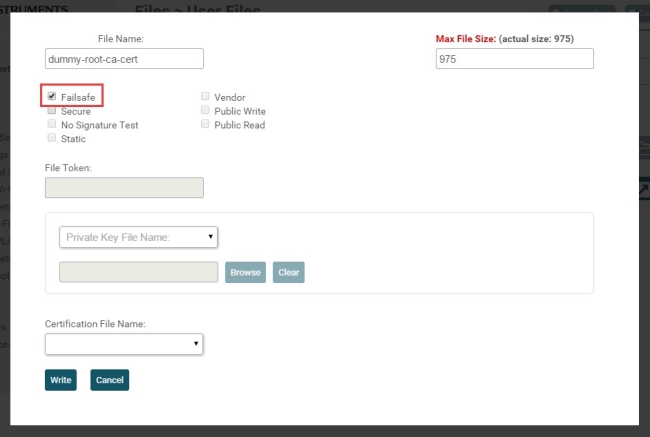This screenshot has width=650, height=437.
Task: Select the Public Read checkbox
Action: point(205,125)
